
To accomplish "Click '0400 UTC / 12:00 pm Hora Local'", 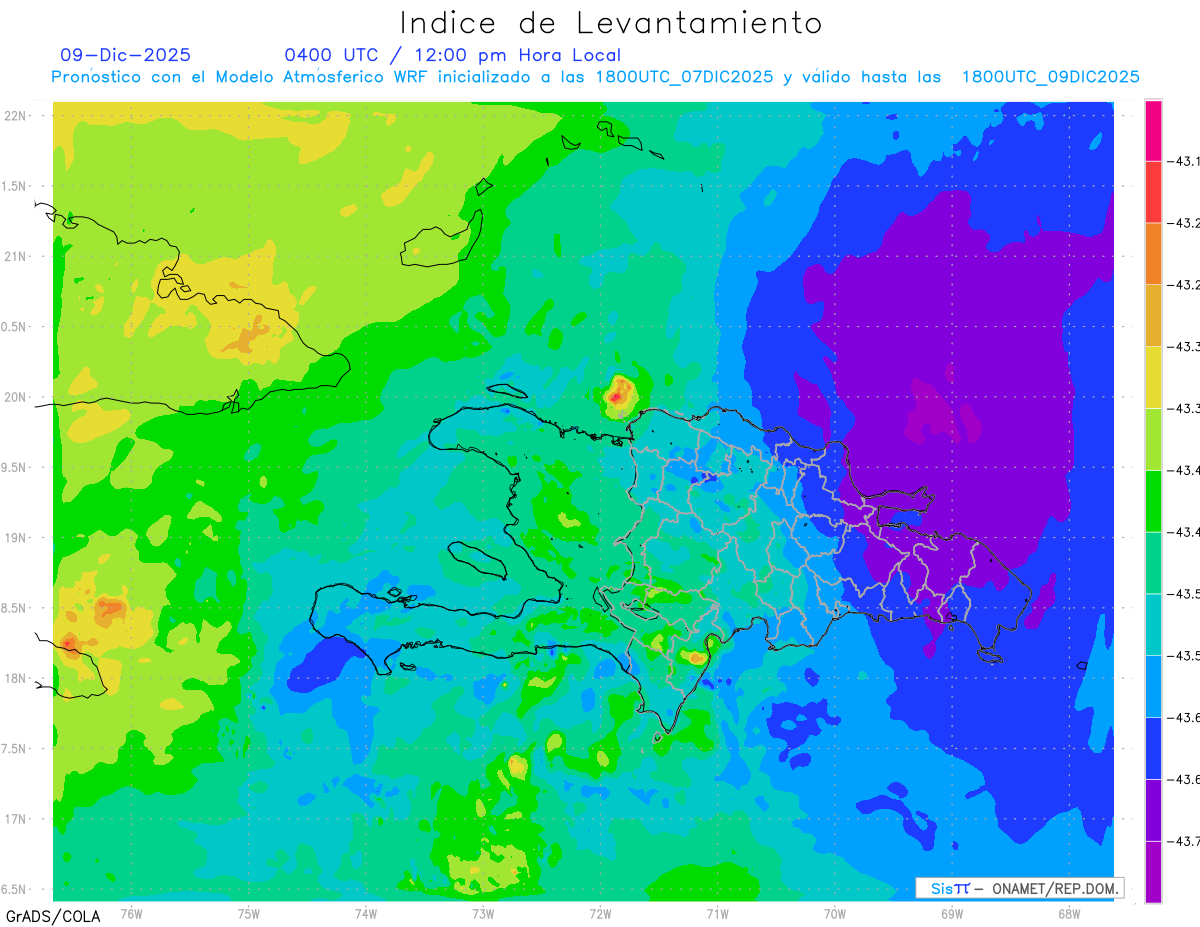I will 453,55.
